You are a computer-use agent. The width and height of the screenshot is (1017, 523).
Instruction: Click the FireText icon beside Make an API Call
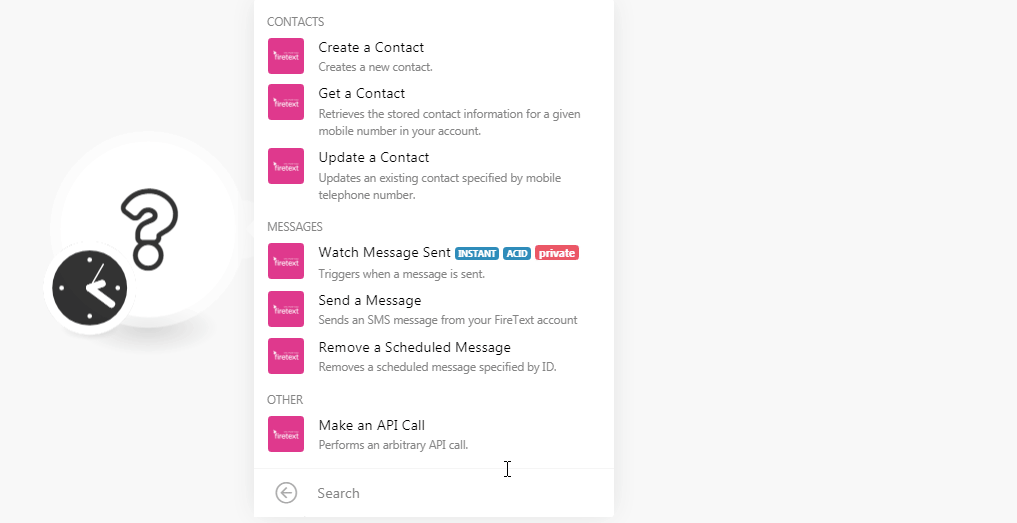point(286,433)
